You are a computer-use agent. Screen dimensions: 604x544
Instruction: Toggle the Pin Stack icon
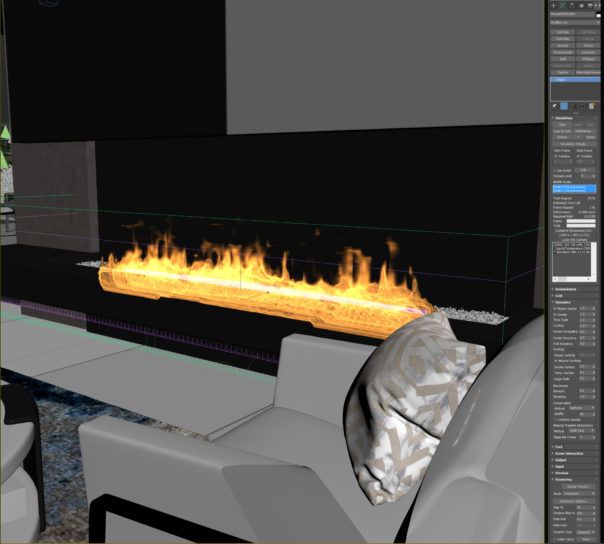(554, 106)
